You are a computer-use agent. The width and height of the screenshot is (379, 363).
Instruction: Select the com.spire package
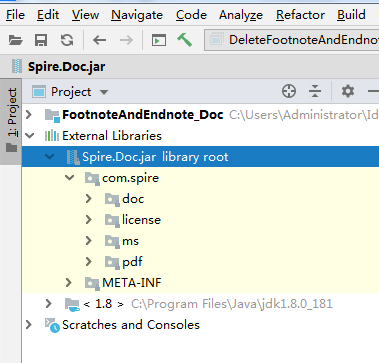130,178
